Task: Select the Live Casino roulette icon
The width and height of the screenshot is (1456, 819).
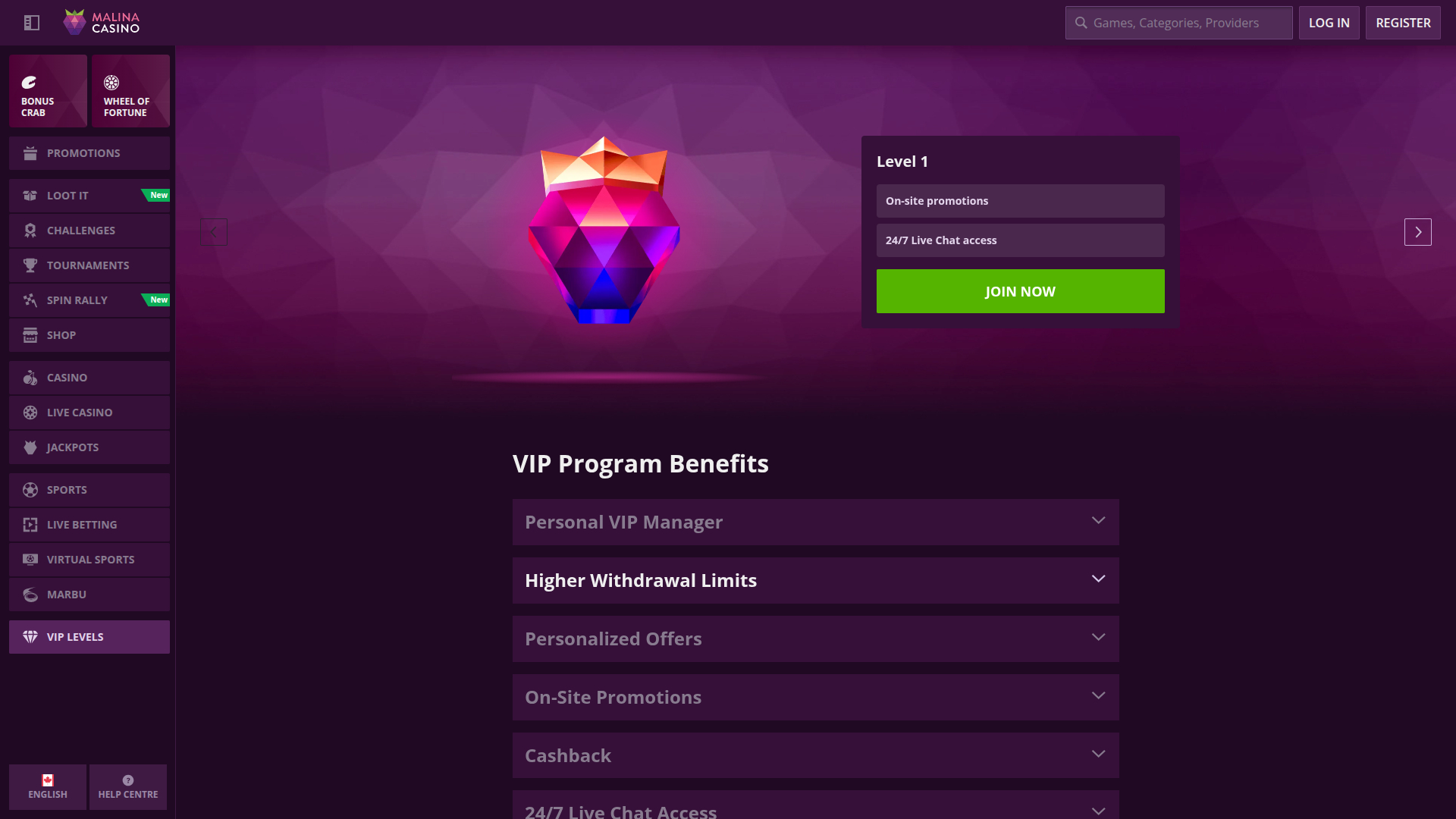Action: point(30,412)
